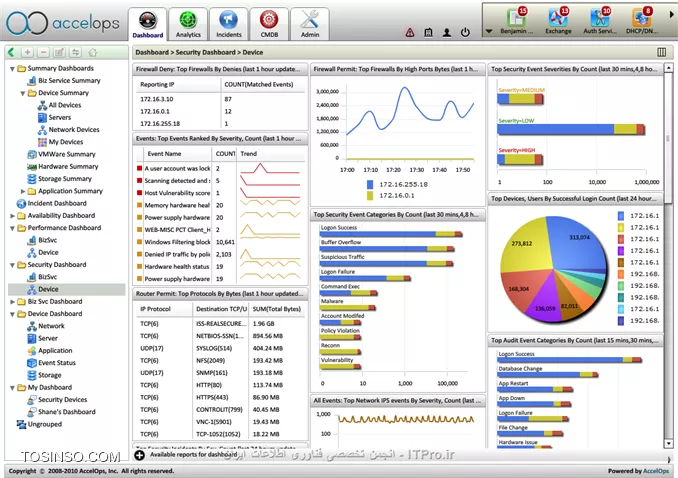Select Biz Service Summary in tree
The width and height of the screenshot is (678, 478).
tap(69, 80)
